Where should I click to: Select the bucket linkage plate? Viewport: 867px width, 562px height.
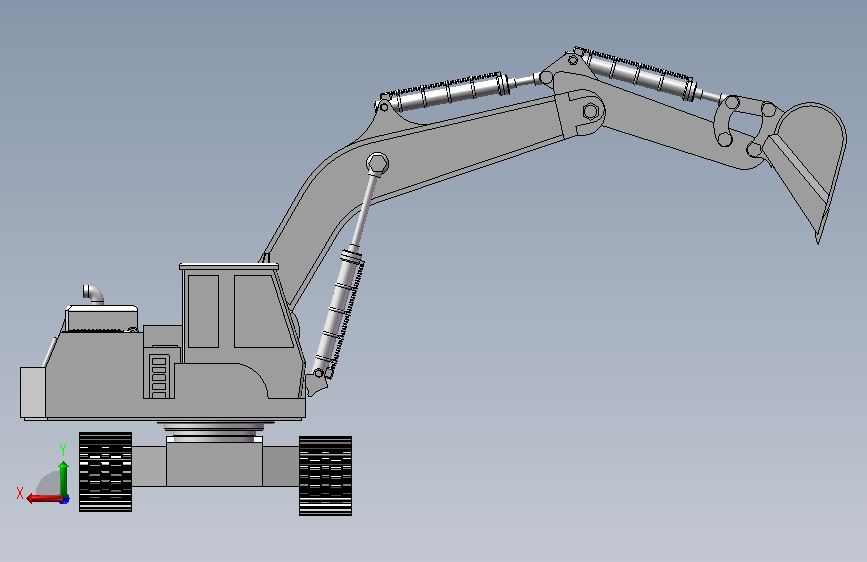coord(725,123)
